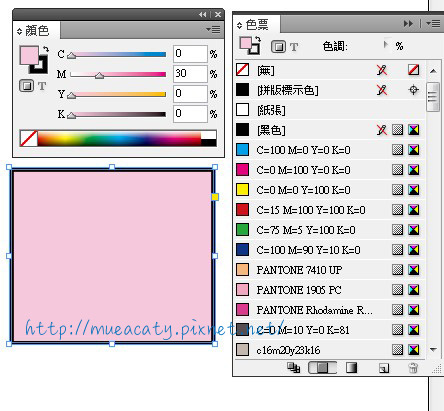Select swatch C=0 M=10 Y=0 K=81

pos(329,330)
